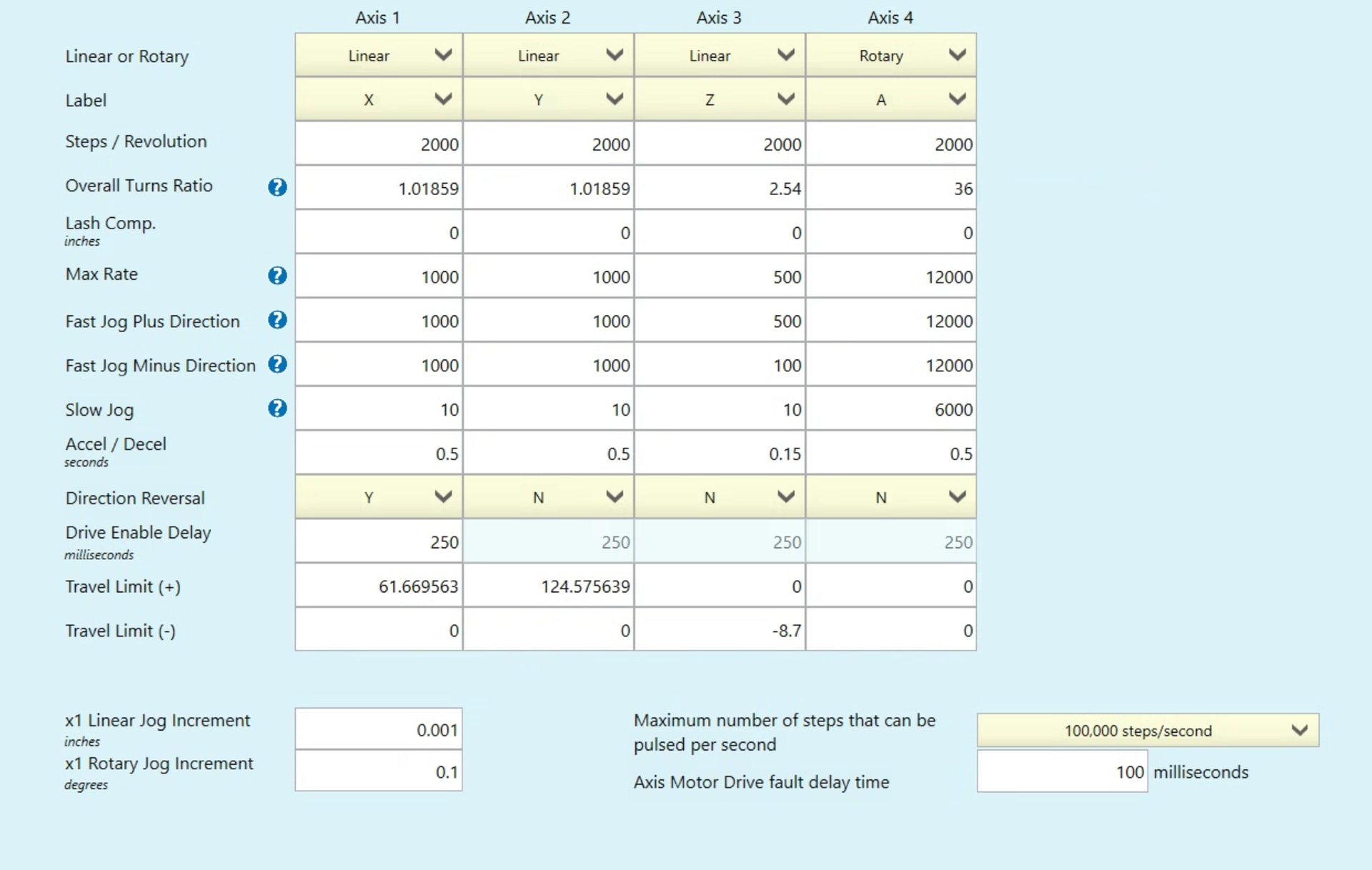
Task: Click the Slow Jog help icon
Action: [277, 409]
